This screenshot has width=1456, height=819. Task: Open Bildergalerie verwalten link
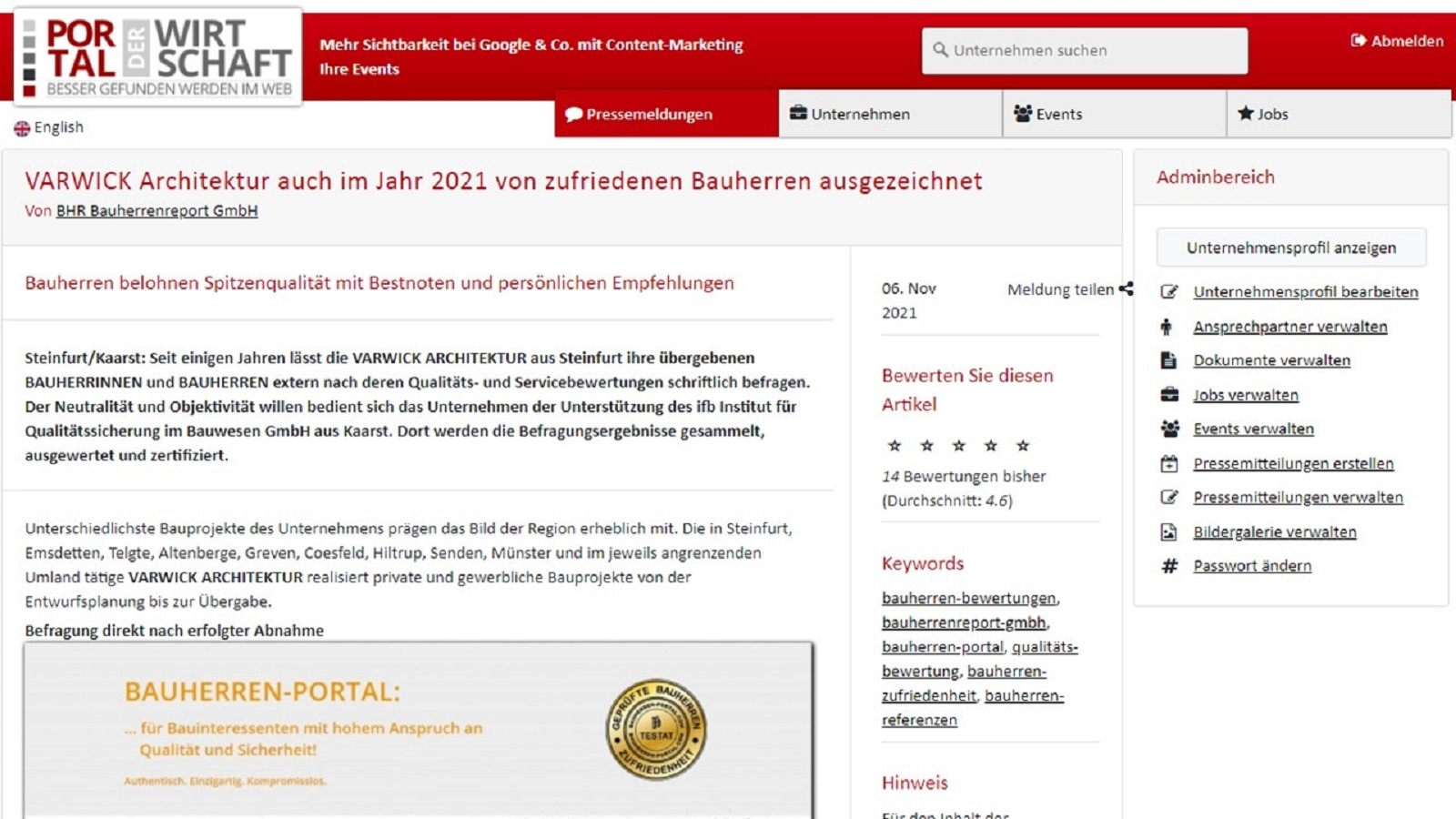click(x=1275, y=531)
